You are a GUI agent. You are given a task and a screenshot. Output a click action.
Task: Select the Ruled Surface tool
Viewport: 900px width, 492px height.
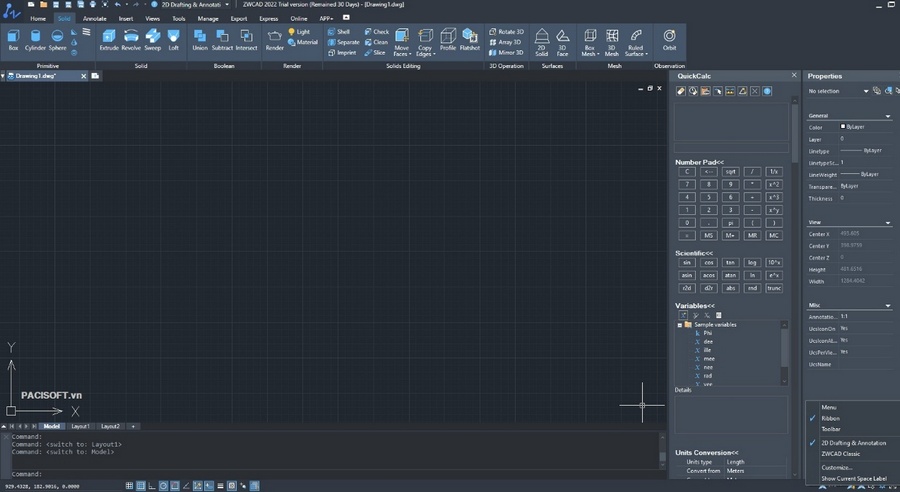[636, 42]
